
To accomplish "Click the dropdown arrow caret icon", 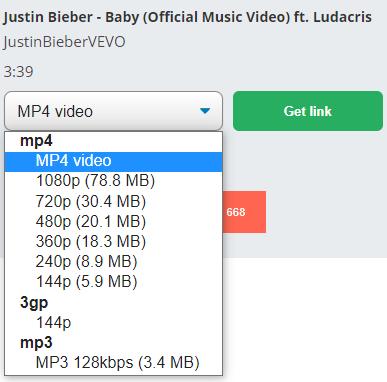I will [x=205, y=110].
